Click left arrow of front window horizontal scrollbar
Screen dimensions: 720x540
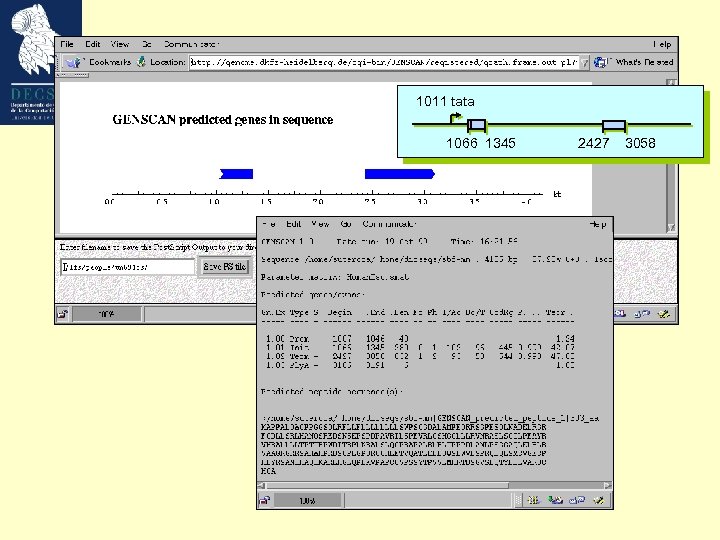tap(261, 485)
